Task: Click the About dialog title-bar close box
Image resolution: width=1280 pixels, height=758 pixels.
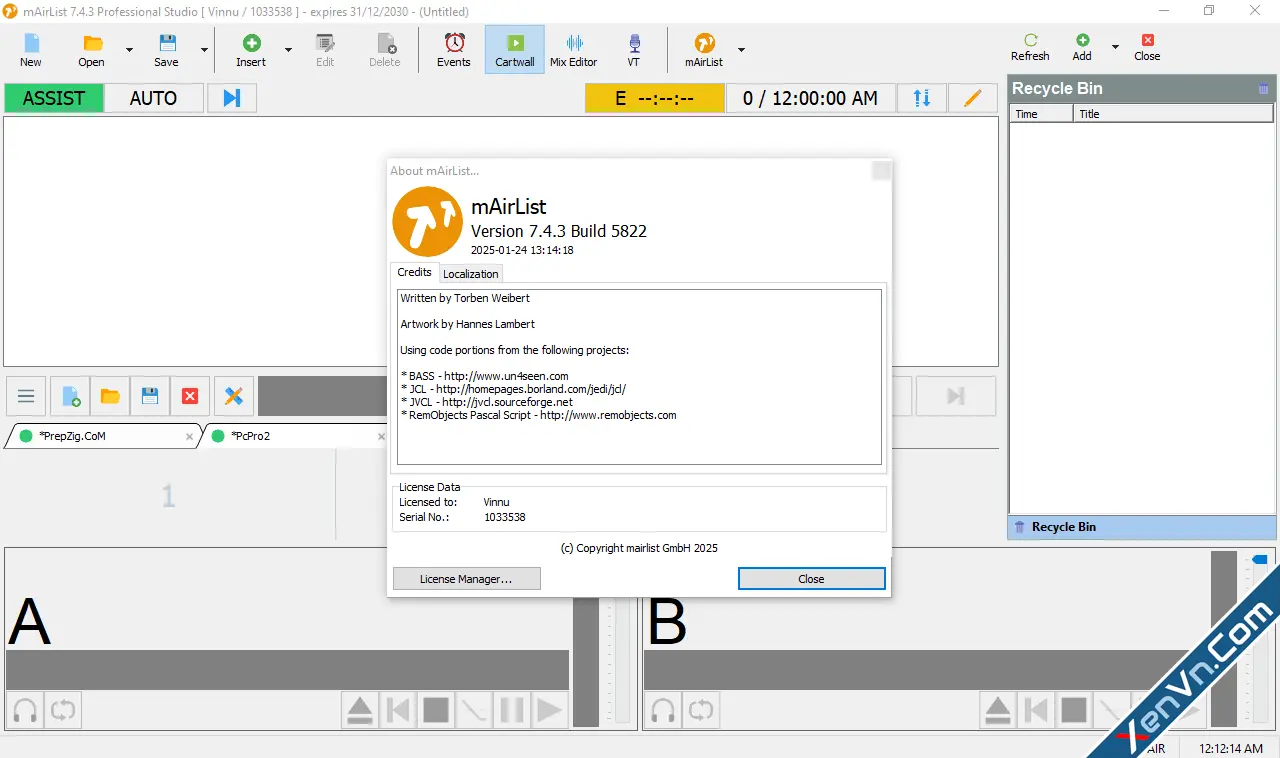Action: [x=881, y=171]
